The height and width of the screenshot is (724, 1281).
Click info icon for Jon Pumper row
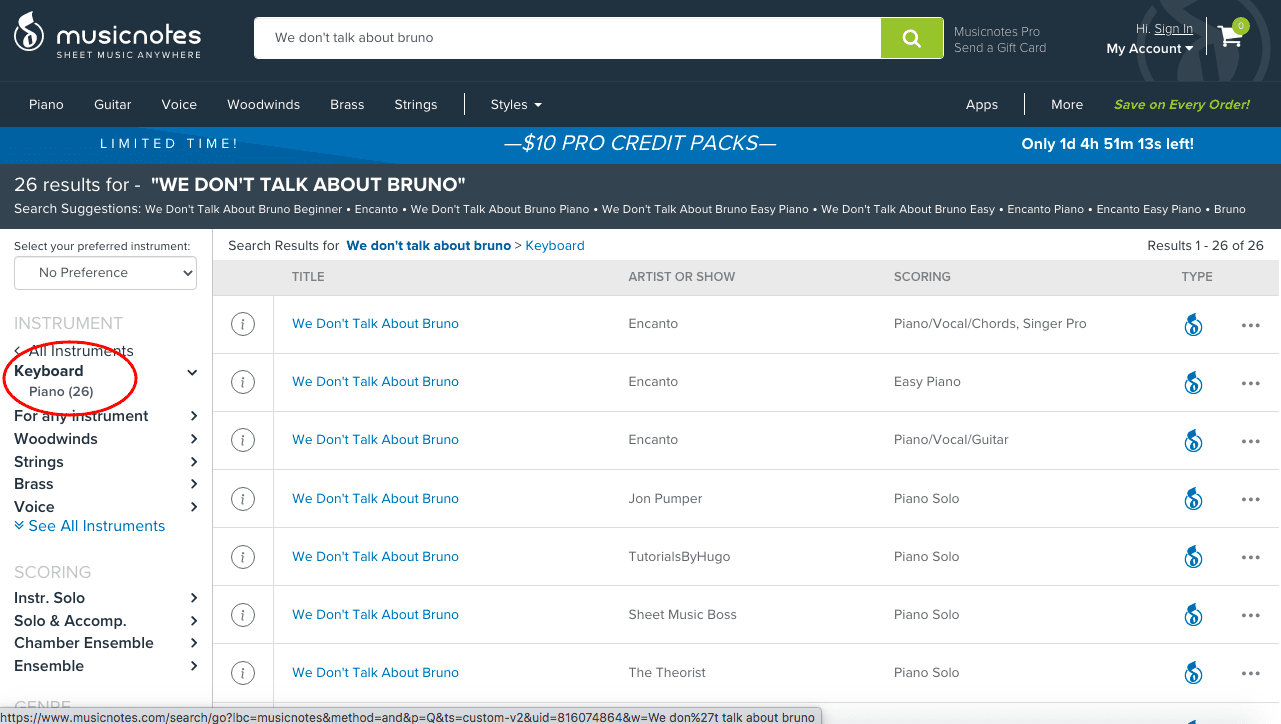[243, 498]
